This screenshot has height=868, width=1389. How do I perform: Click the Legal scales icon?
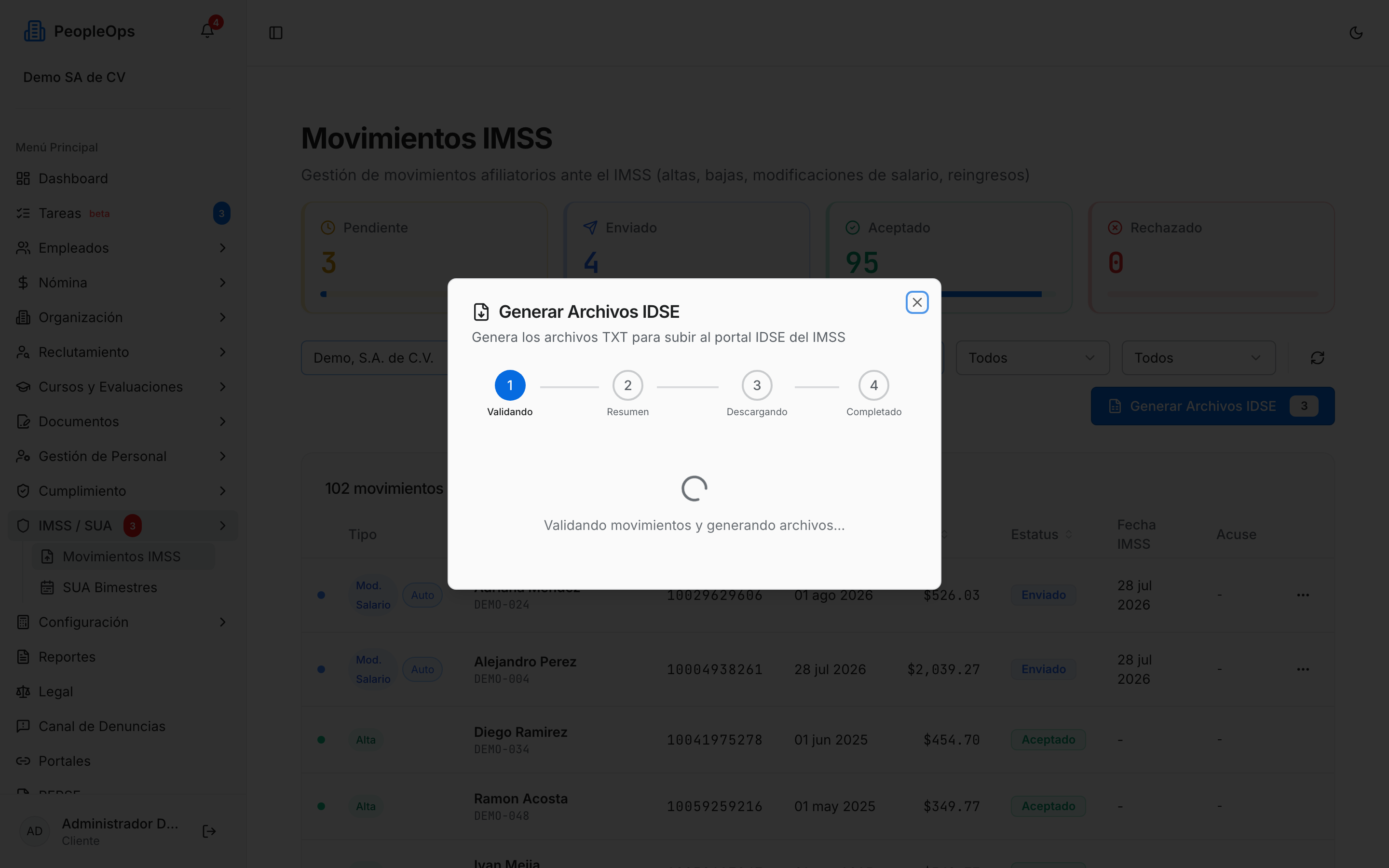pos(23,692)
